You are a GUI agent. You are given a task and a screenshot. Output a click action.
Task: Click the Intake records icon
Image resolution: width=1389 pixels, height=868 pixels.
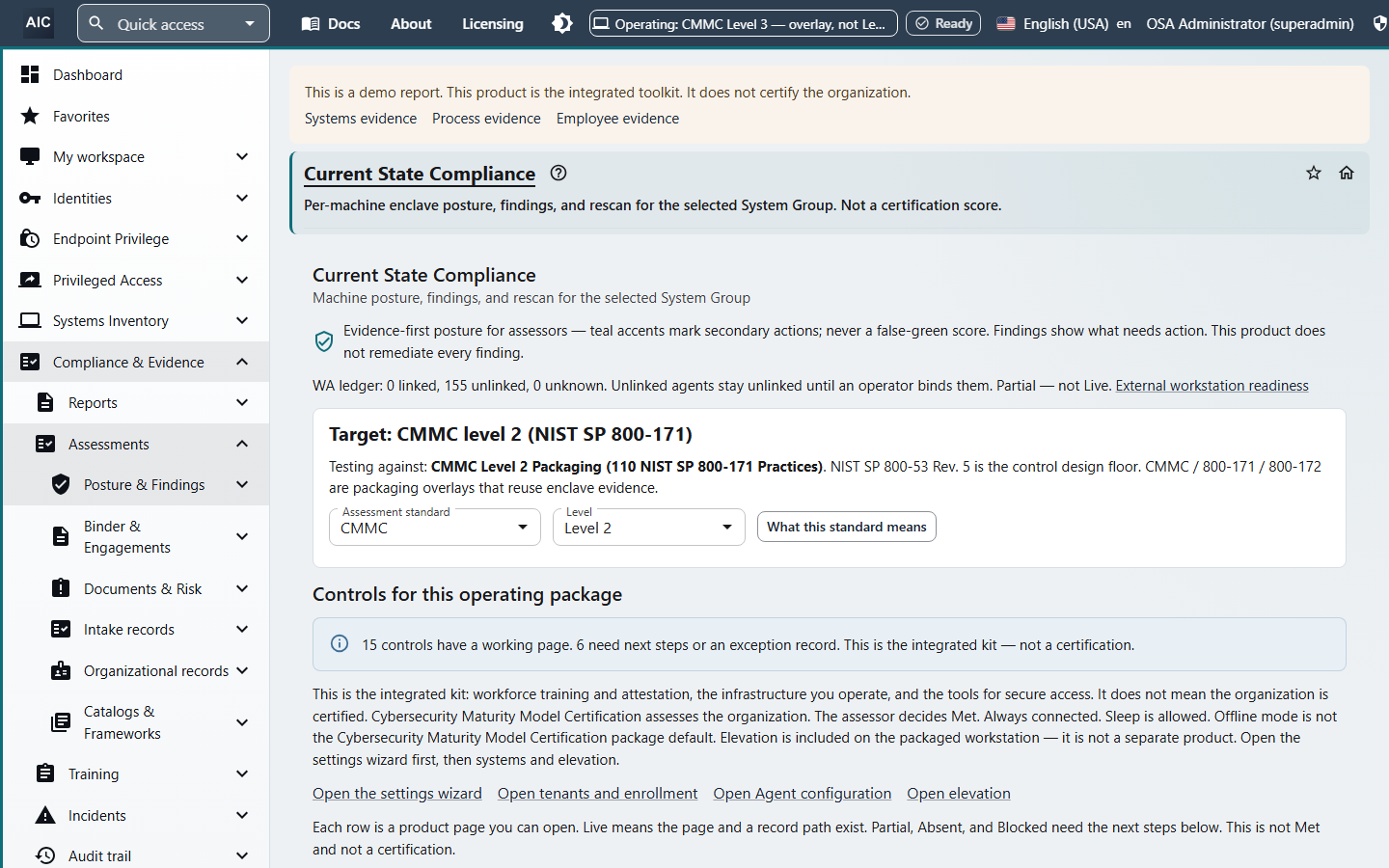[61, 629]
